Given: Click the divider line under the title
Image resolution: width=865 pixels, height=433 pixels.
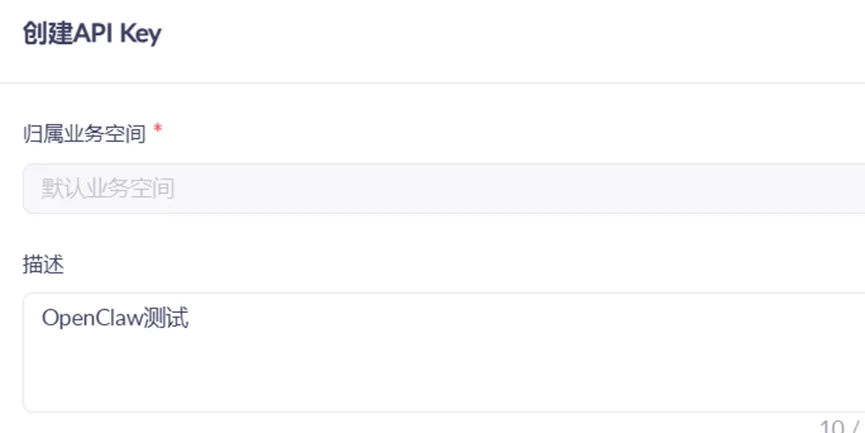Looking at the screenshot, I should 432,83.
